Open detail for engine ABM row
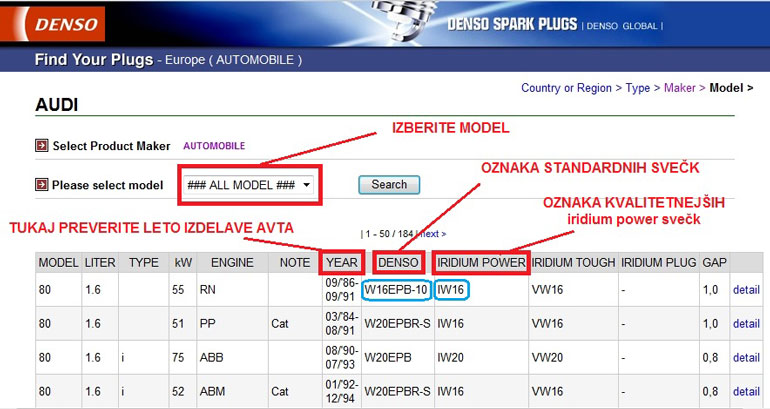The height and width of the screenshot is (409, 770). point(746,391)
